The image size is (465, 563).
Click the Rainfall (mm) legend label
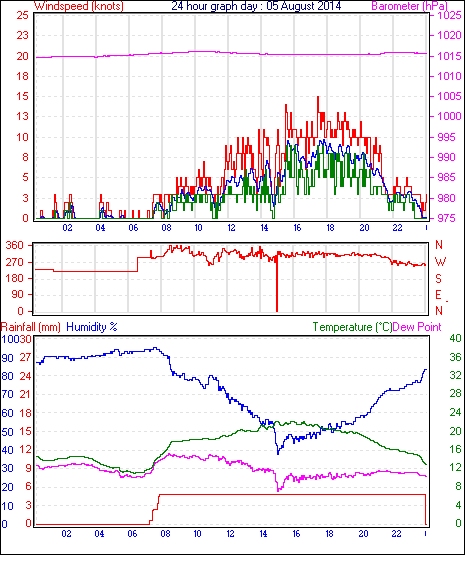click(31, 327)
